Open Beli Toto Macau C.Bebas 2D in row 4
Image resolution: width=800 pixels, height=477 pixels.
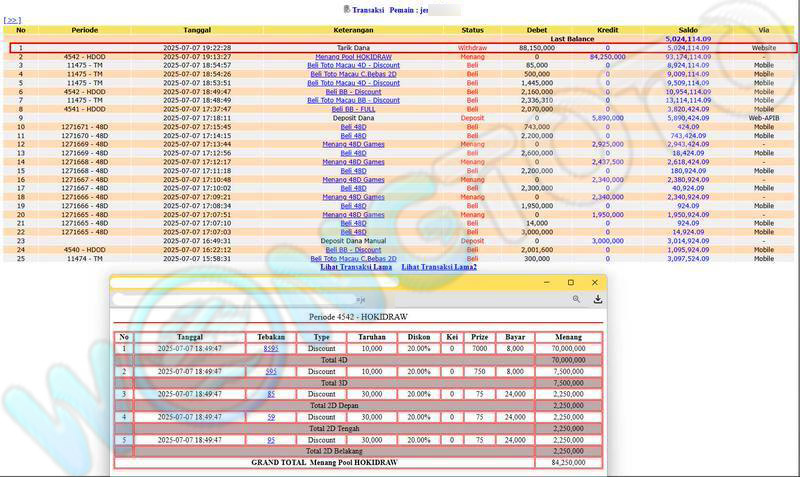(353, 74)
